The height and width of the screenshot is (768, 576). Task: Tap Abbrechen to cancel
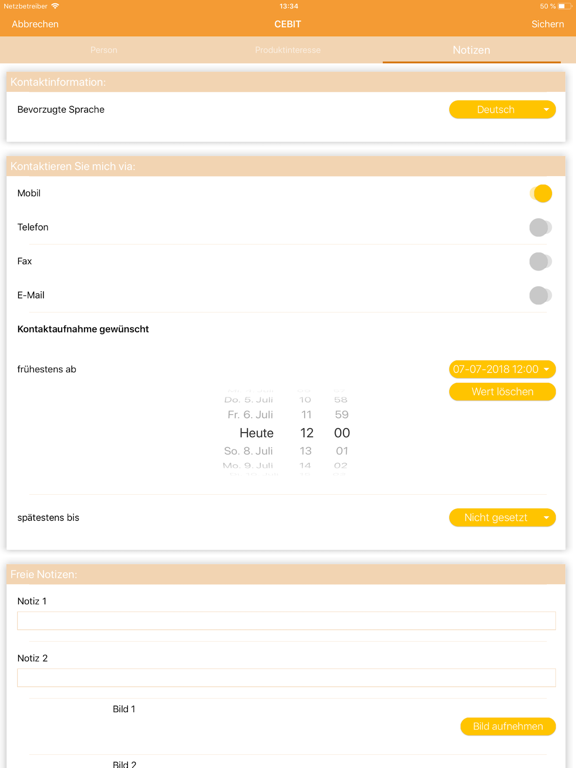pos(35,24)
